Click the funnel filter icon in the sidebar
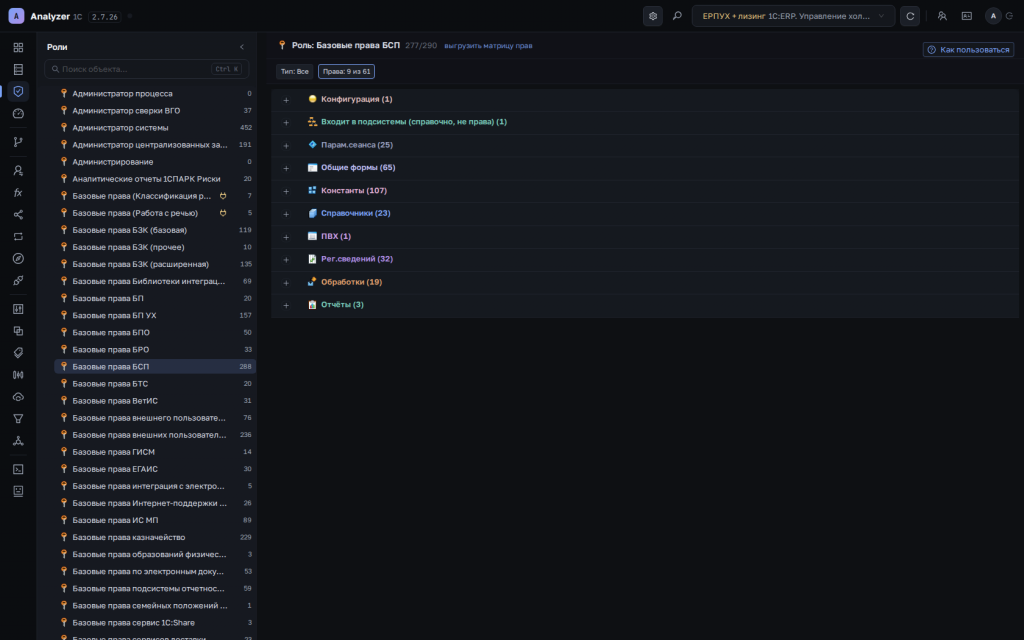1024x640 pixels. pyautogui.click(x=18, y=419)
